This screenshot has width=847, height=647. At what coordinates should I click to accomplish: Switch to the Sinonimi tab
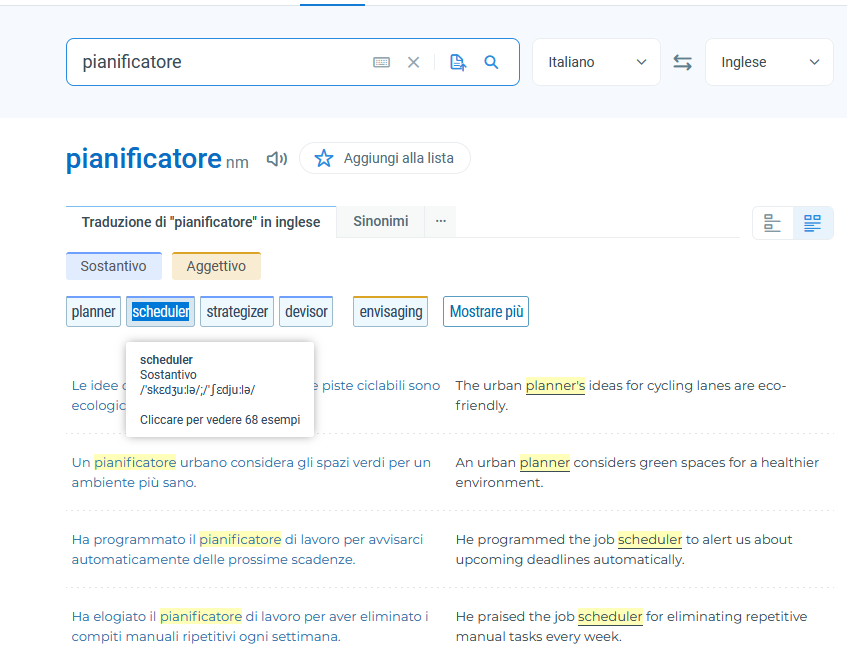point(380,221)
